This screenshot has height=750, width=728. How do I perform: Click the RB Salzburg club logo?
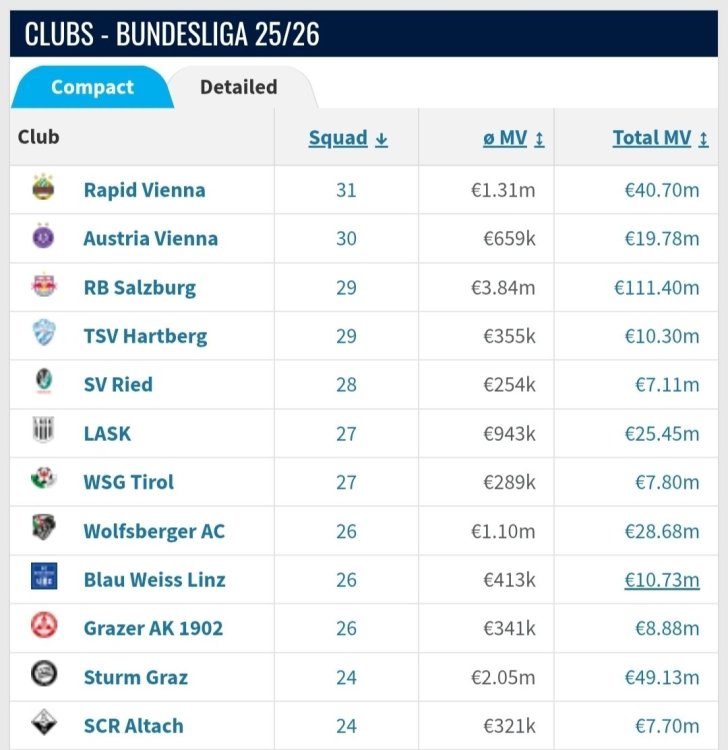pos(44,287)
